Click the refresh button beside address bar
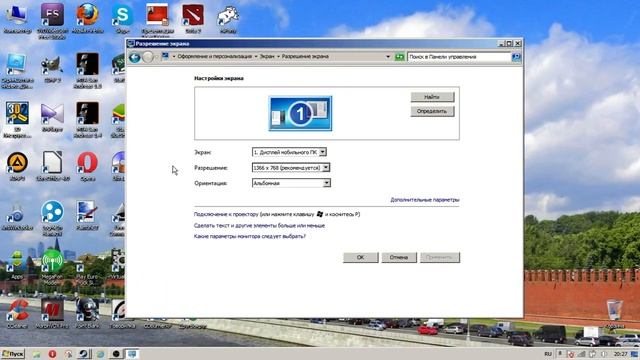Viewport: 640px width, 360px height. click(399, 57)
